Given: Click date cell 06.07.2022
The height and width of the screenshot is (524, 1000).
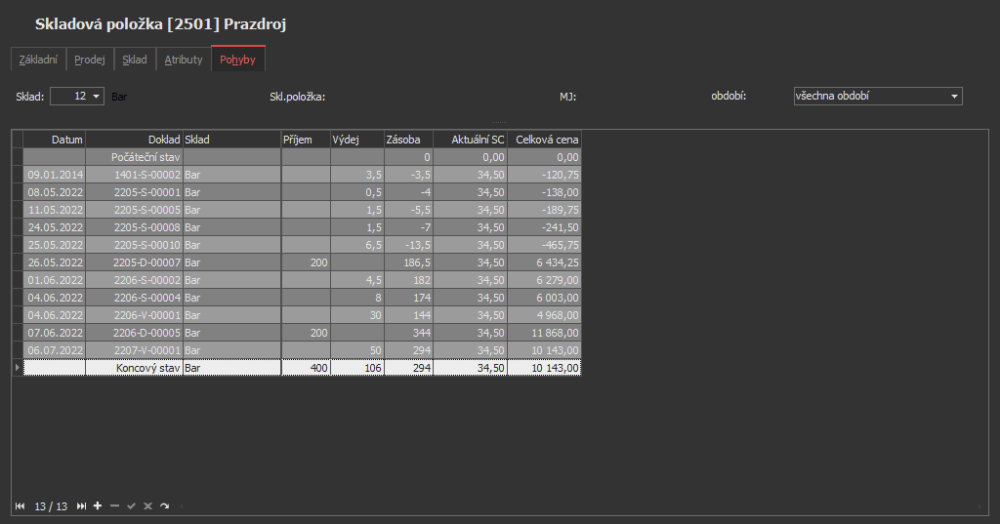Looking at the screenshot, I should click(54, 350).
